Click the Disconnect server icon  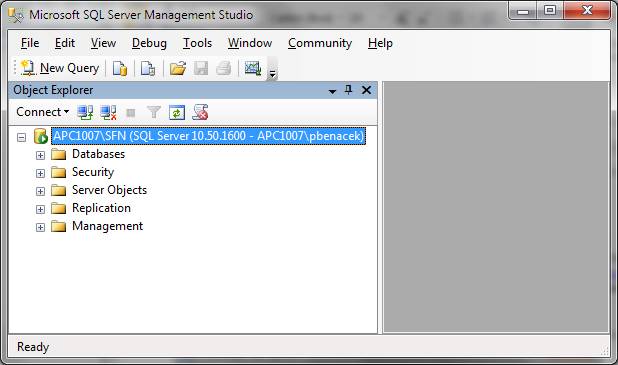coord(108,112)
